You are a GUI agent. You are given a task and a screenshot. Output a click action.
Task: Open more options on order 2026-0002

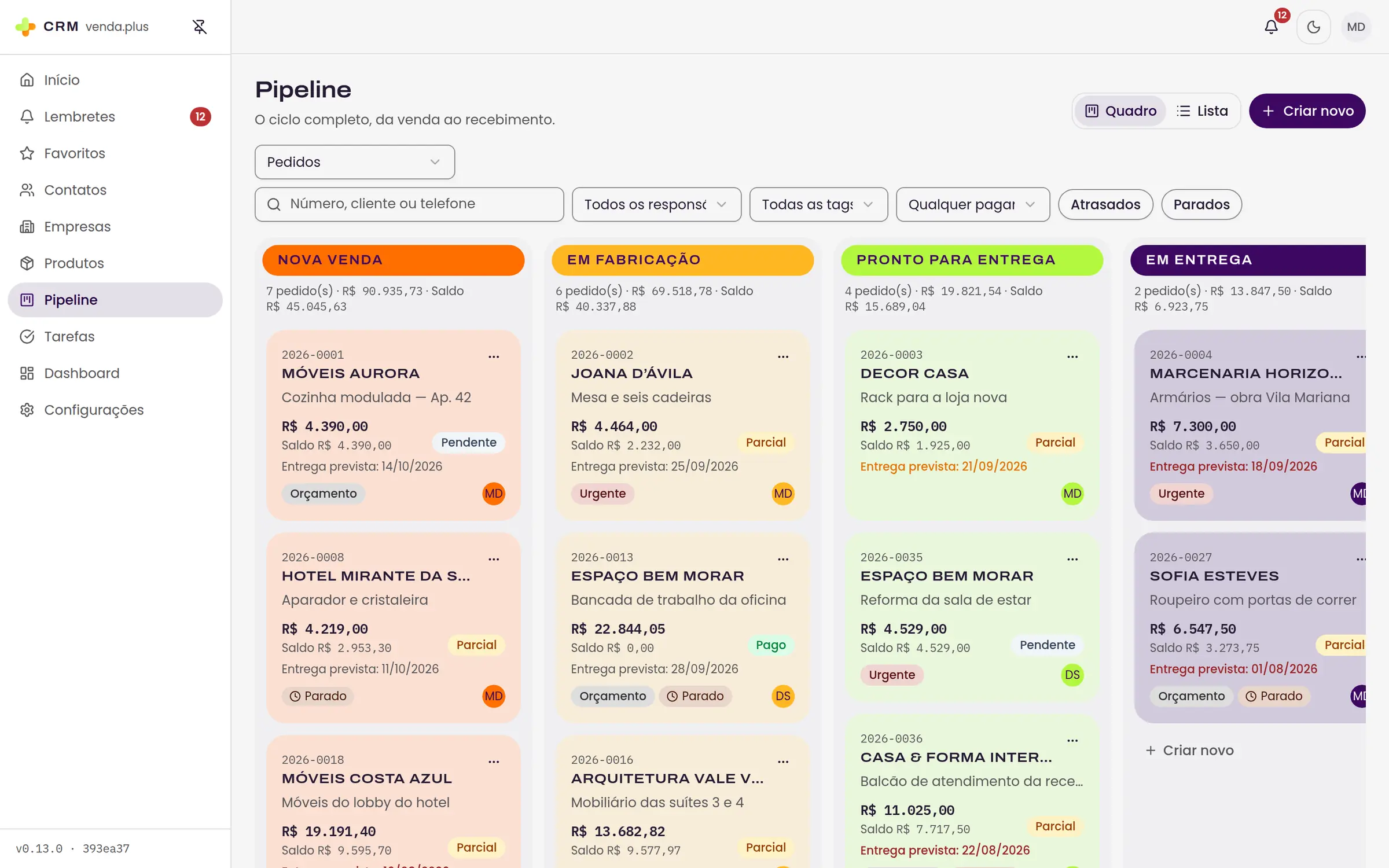coord(783,356)
